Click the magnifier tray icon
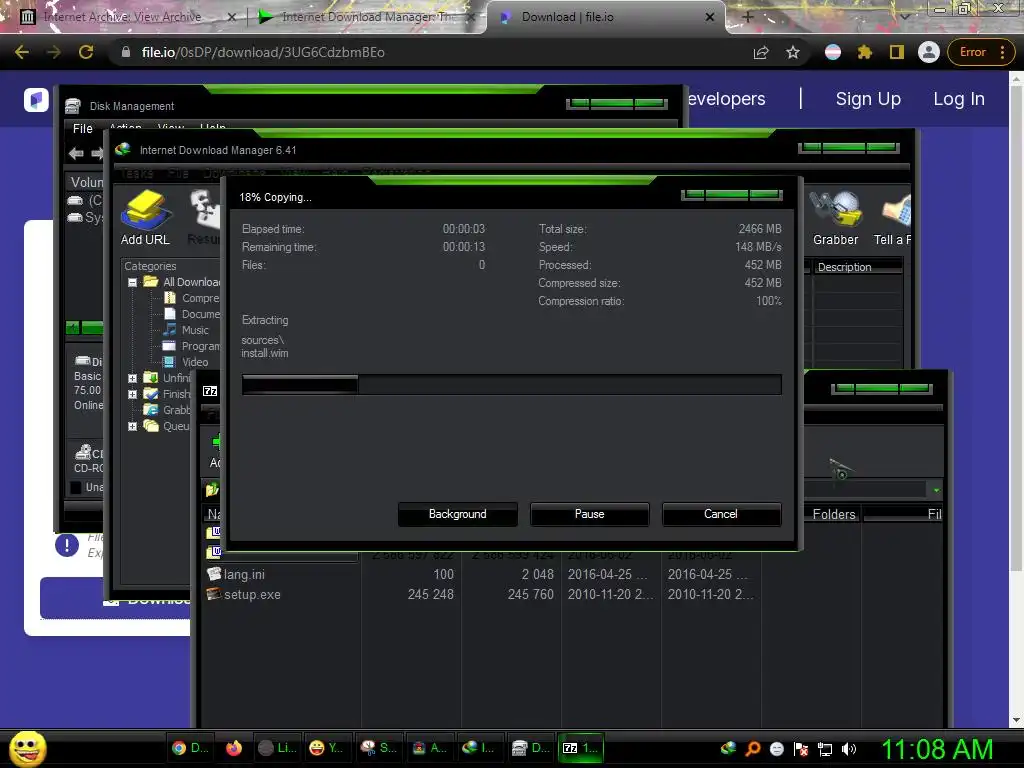 pos(753,749)
